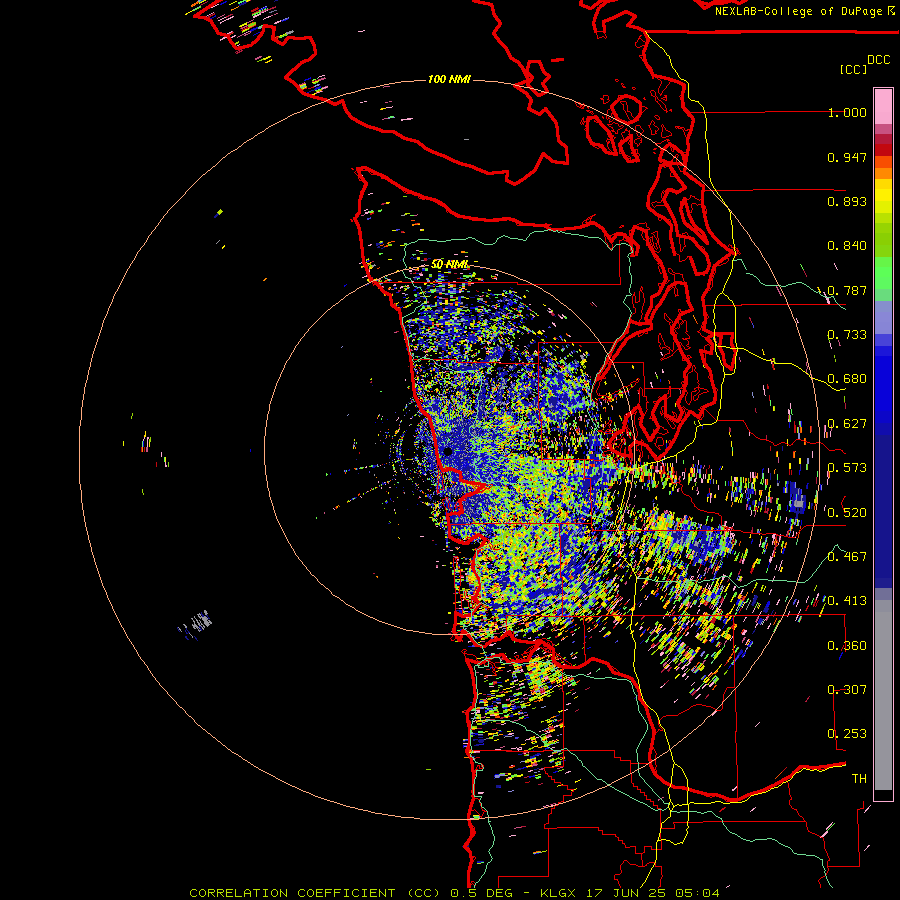
Task: Click the 05:04 timestamp
Action: (x=697, y=893)
